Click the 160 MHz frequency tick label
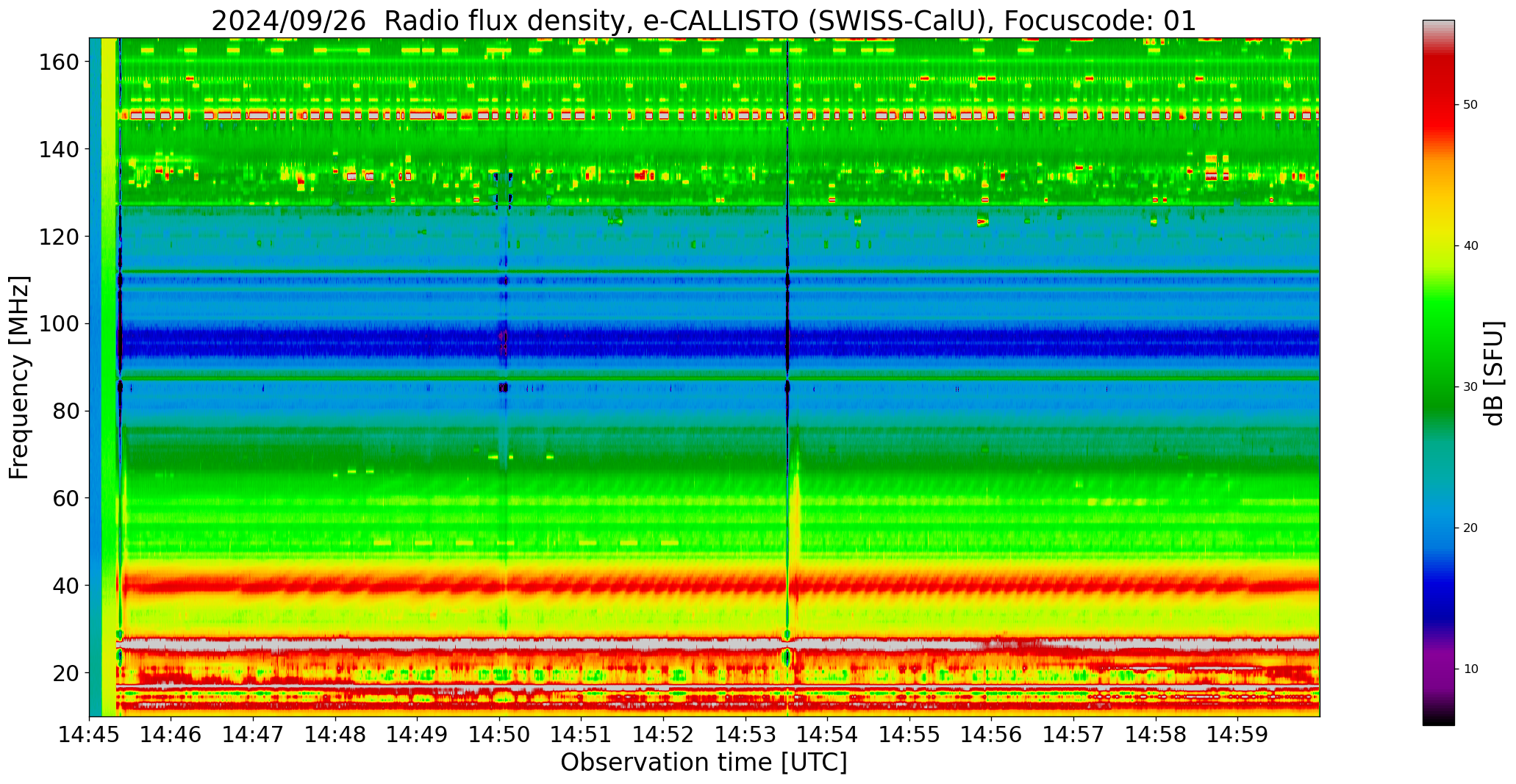 pyautogui.click(x=58, y=62)
